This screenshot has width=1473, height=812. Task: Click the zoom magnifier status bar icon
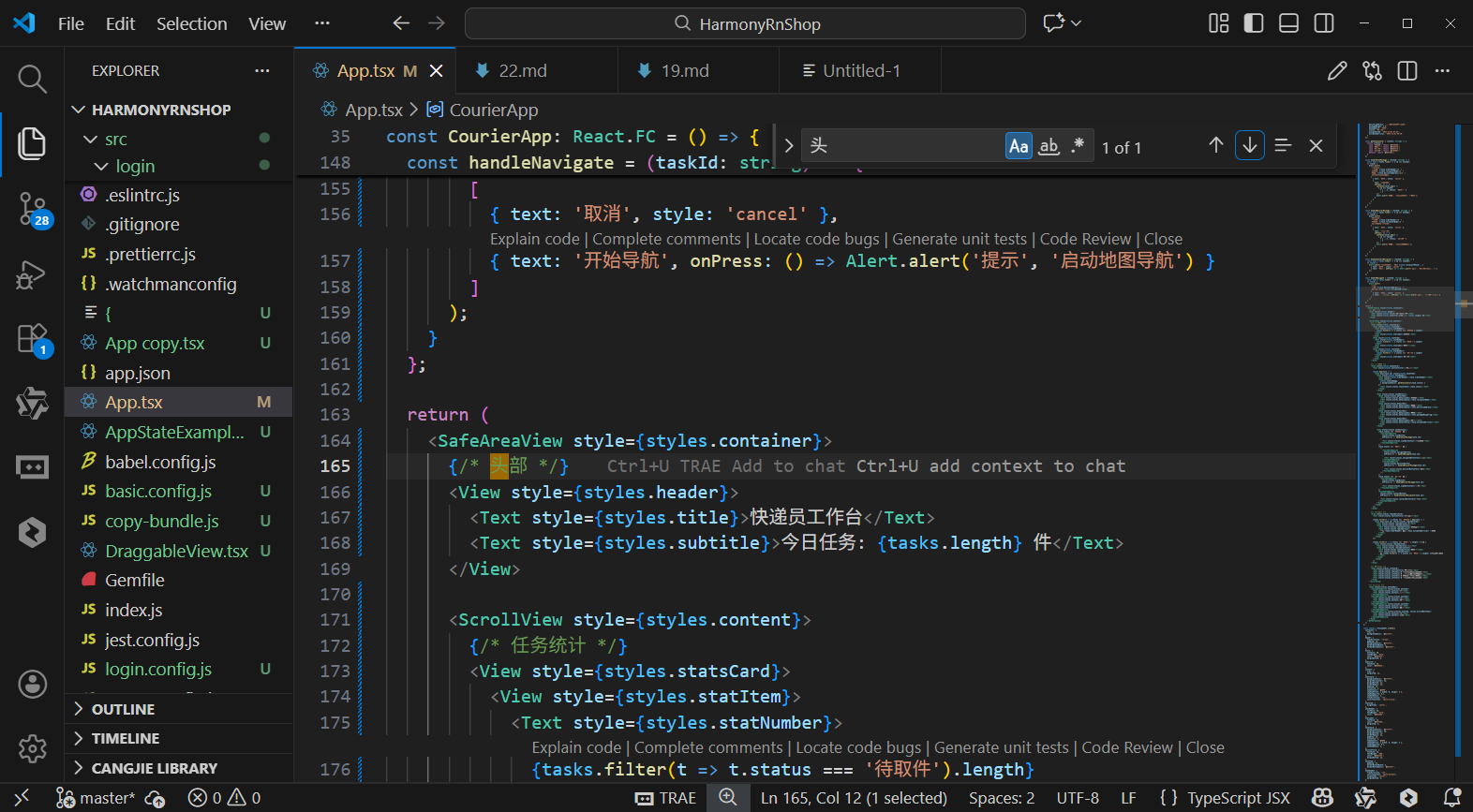[x=728, y=797]
